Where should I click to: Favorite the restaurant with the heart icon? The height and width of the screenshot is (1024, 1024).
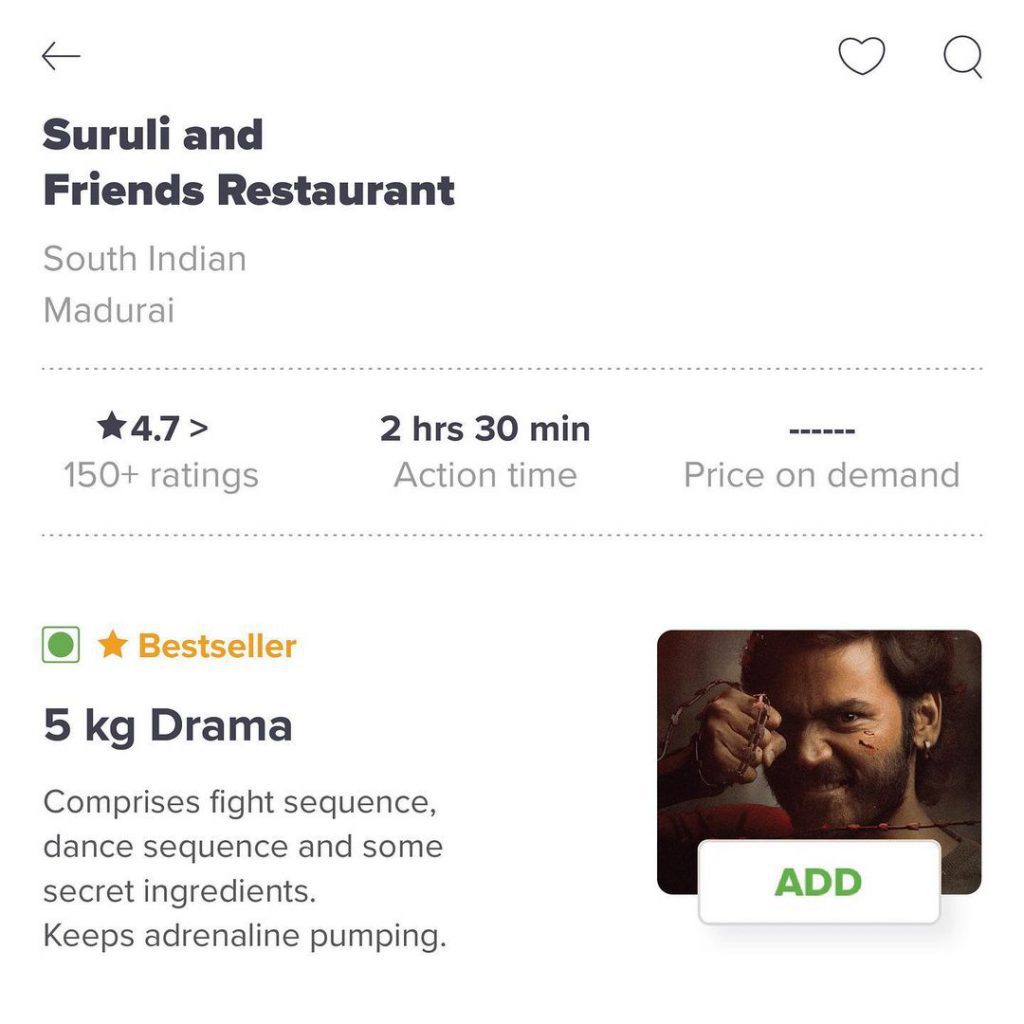pyautogui.click(x=861, y=56)
